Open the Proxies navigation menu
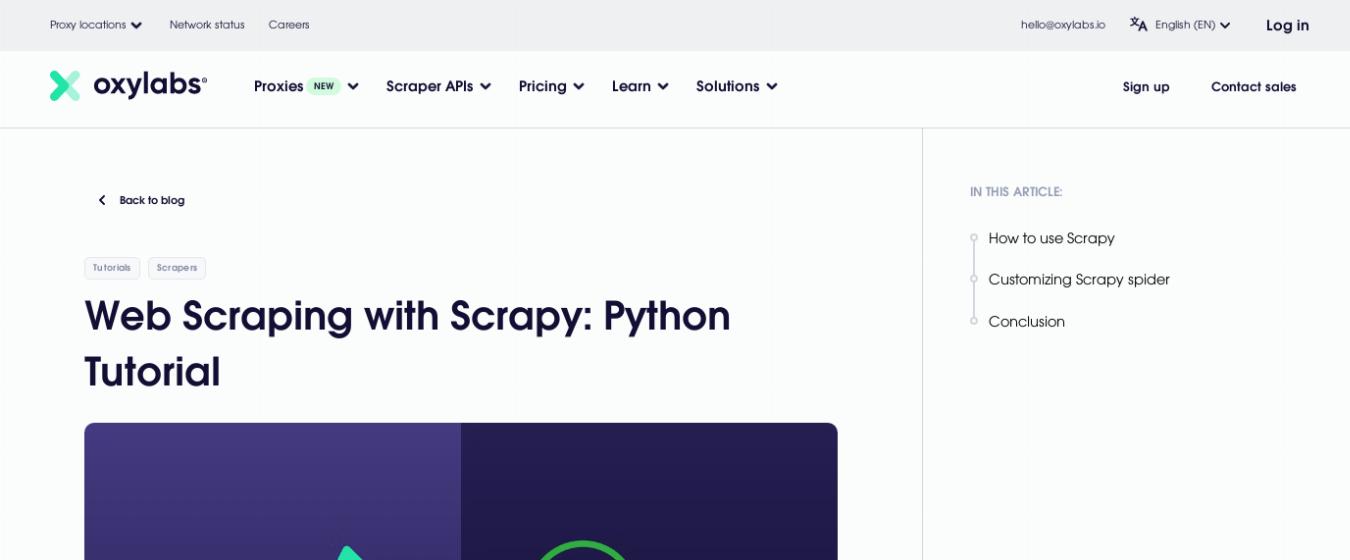This screenshot has width=1350, height=560. [306, 86]
